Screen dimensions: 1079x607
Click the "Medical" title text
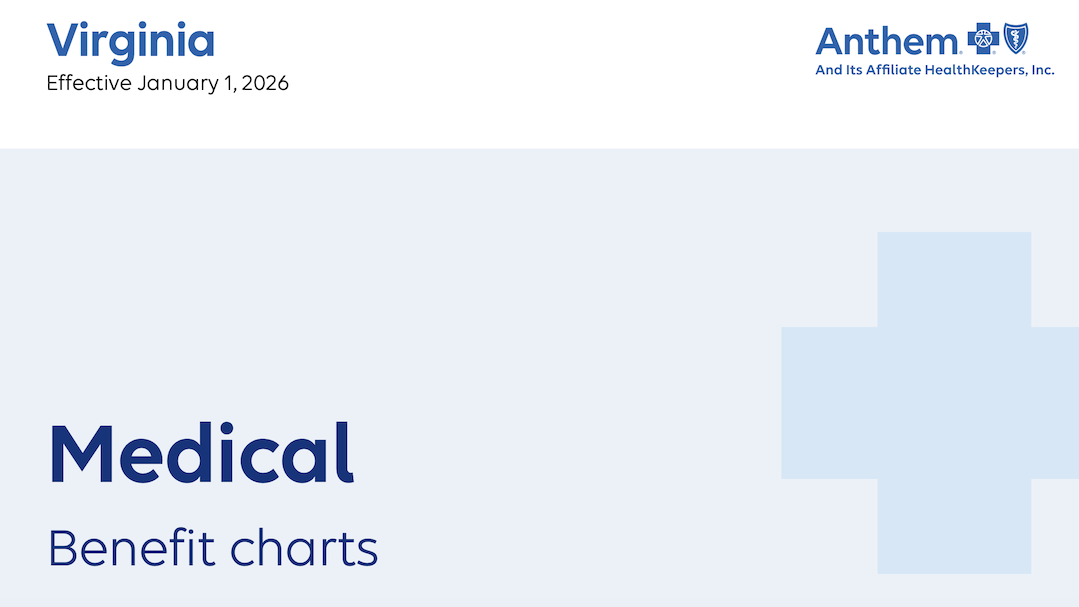[201, 454]
